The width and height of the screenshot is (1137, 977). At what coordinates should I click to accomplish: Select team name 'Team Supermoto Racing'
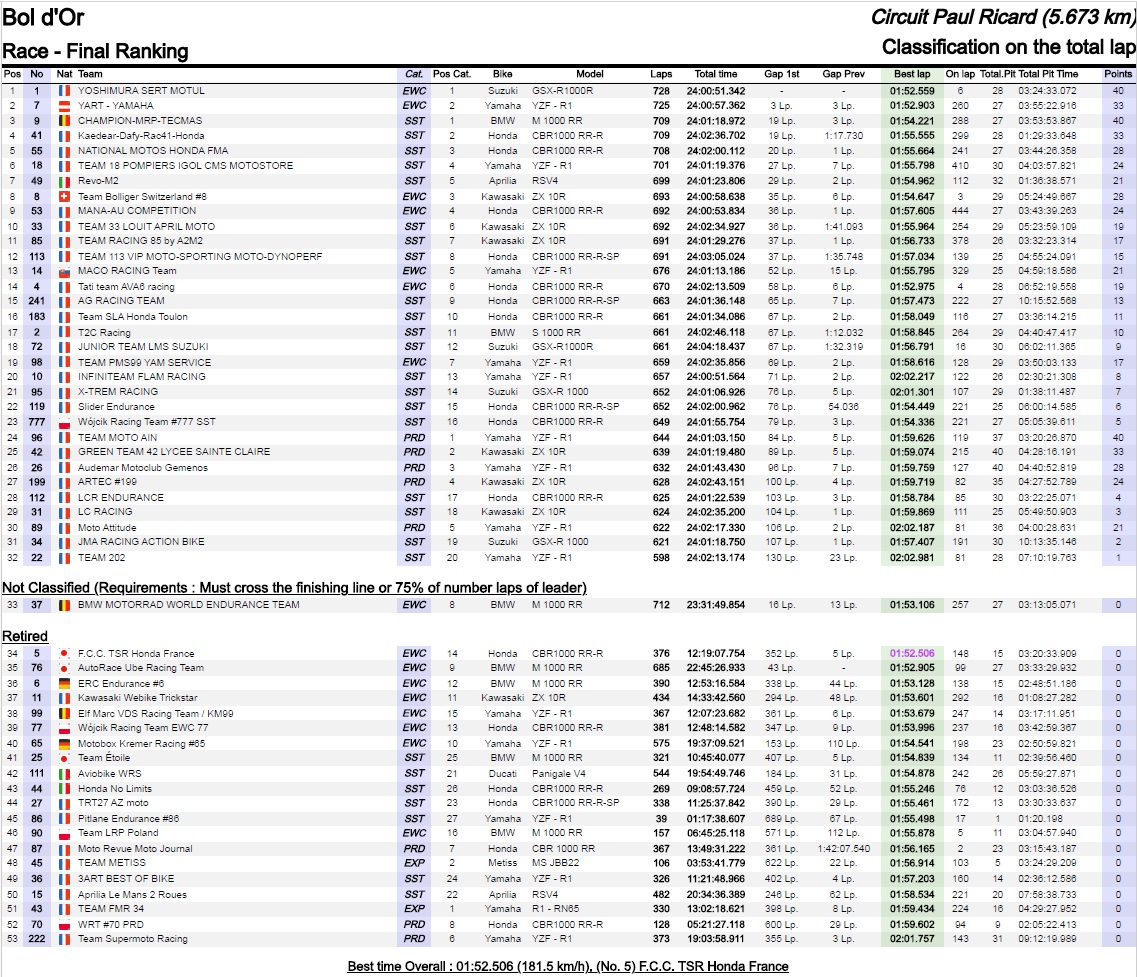(133, 939)
